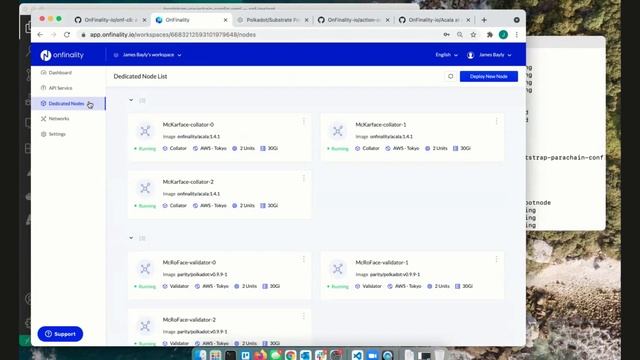The width and height of the screenshot is (640, 360).
Task: Open McRoFace-validator-2 node title
Action: point(189,320)
